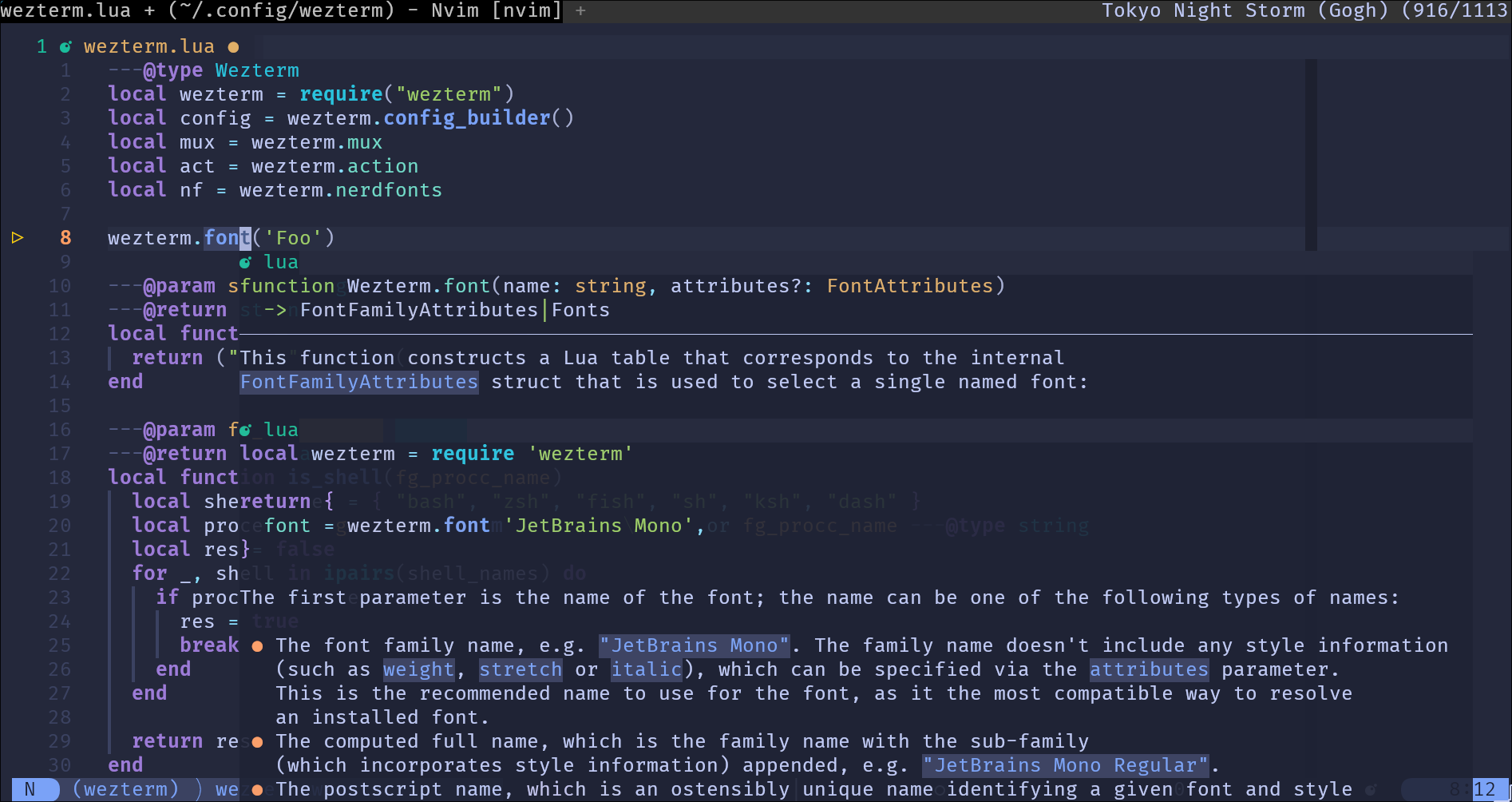
Task: Click the Lua icon in the signature help popup
Action: pyautogui.click(x=244, y=261)
